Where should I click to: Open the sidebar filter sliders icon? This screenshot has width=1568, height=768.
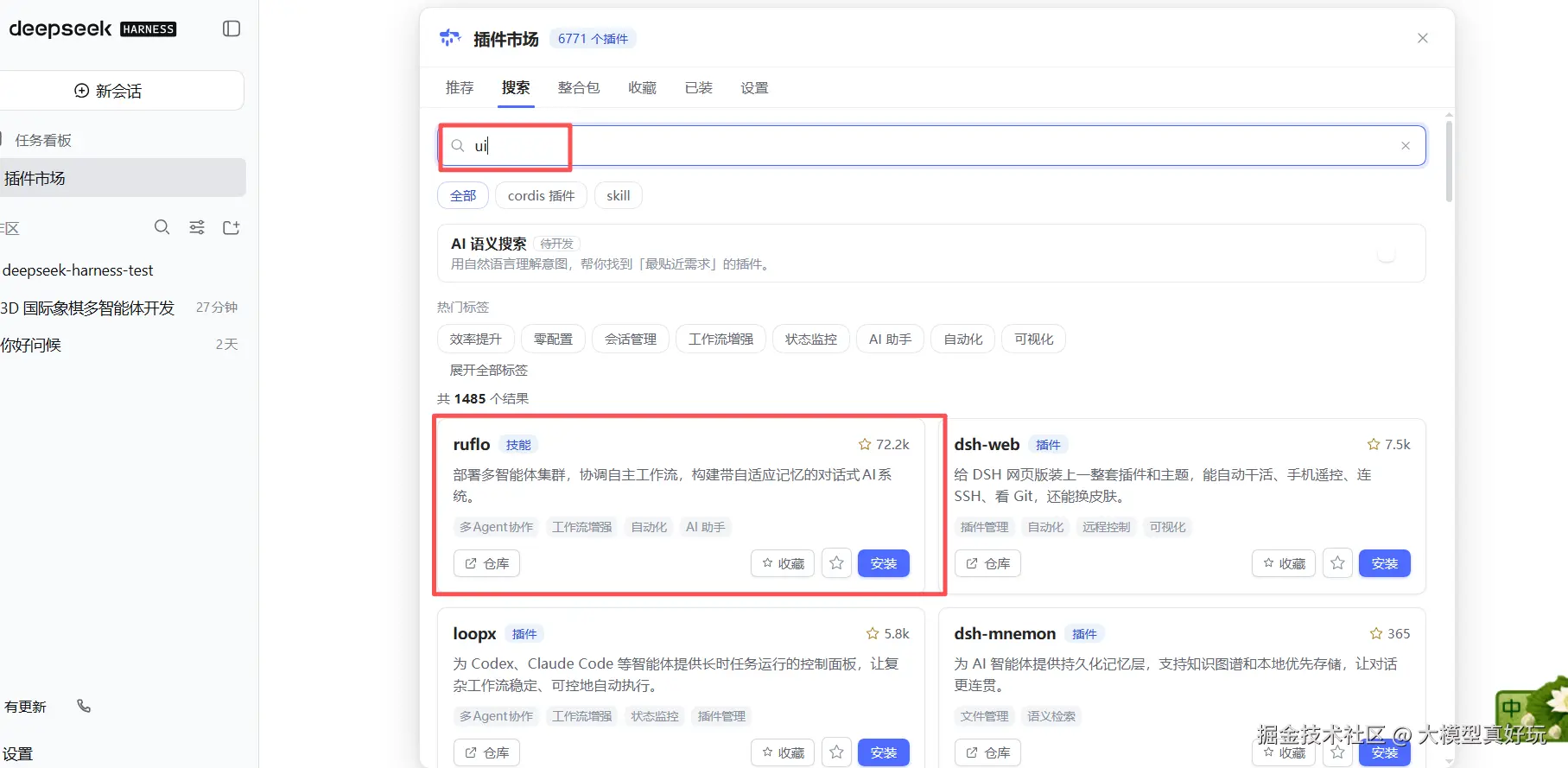click(197, 227)
